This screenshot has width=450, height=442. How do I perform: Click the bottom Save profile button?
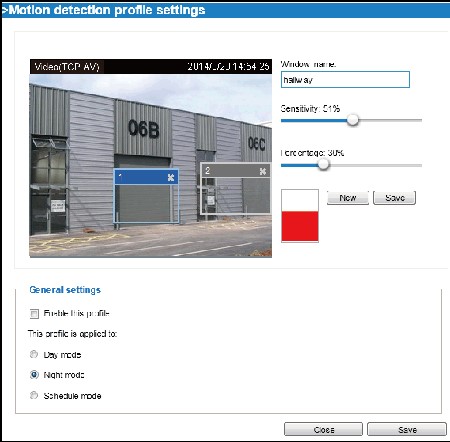pos(407,429)
